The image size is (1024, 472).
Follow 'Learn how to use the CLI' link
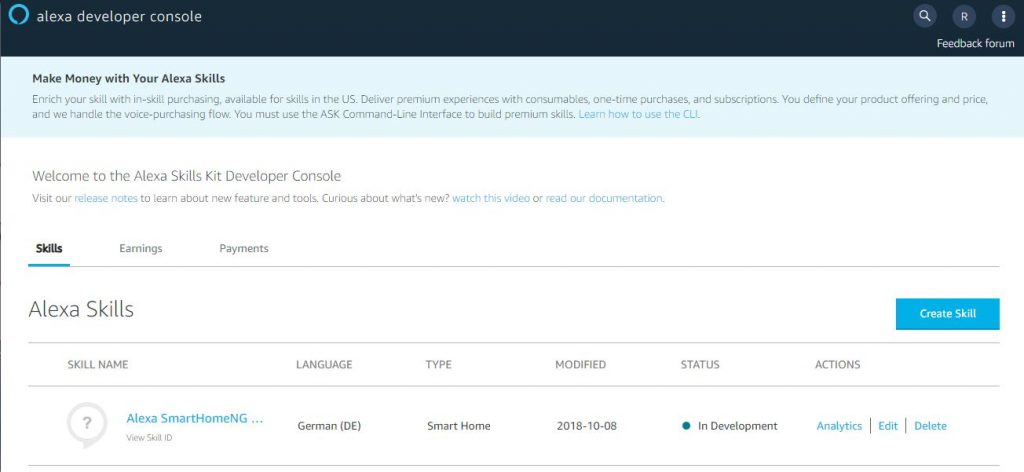(x=639, y=114)
